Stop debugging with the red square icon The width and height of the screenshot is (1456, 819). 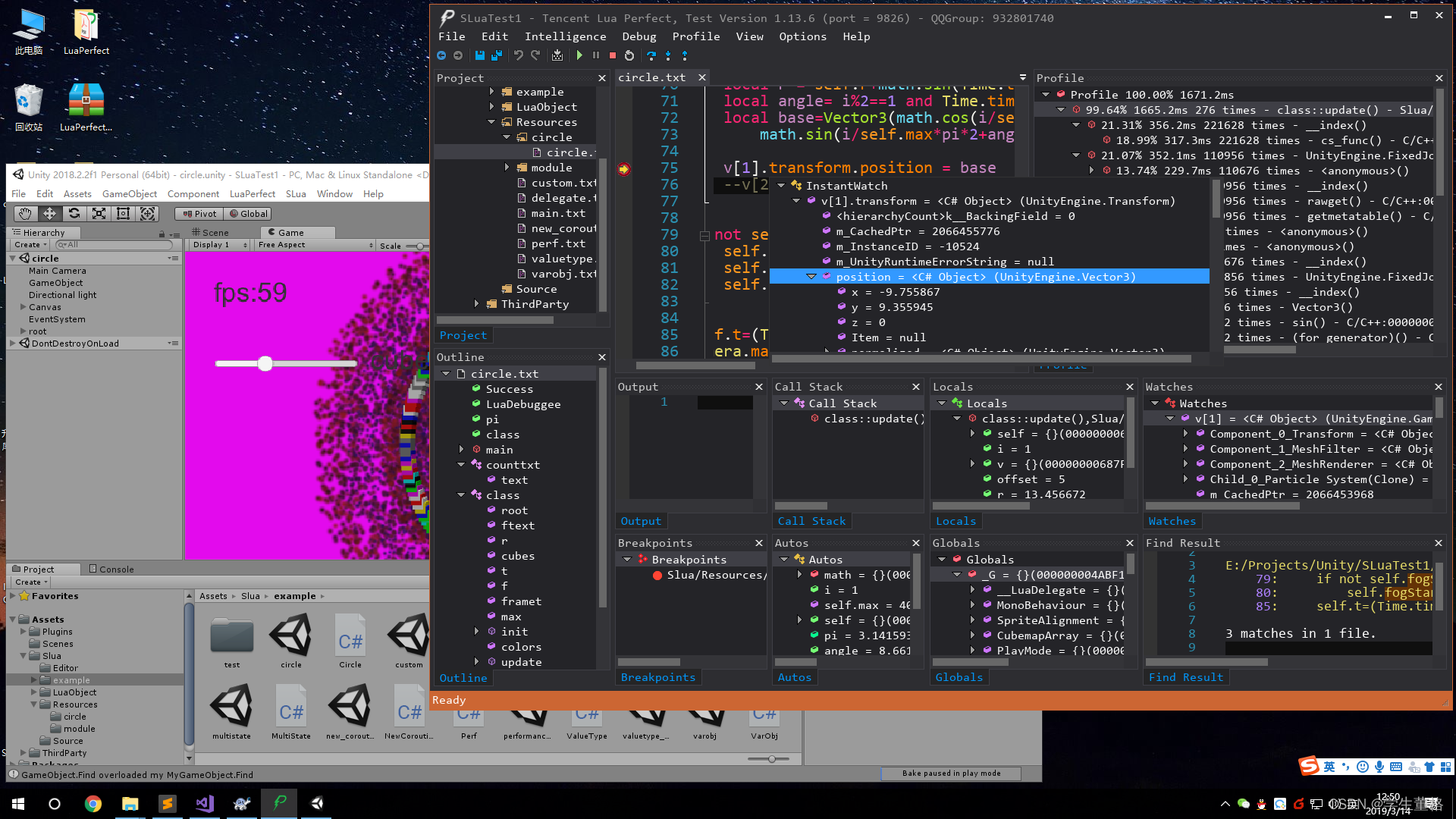point(612,55)
